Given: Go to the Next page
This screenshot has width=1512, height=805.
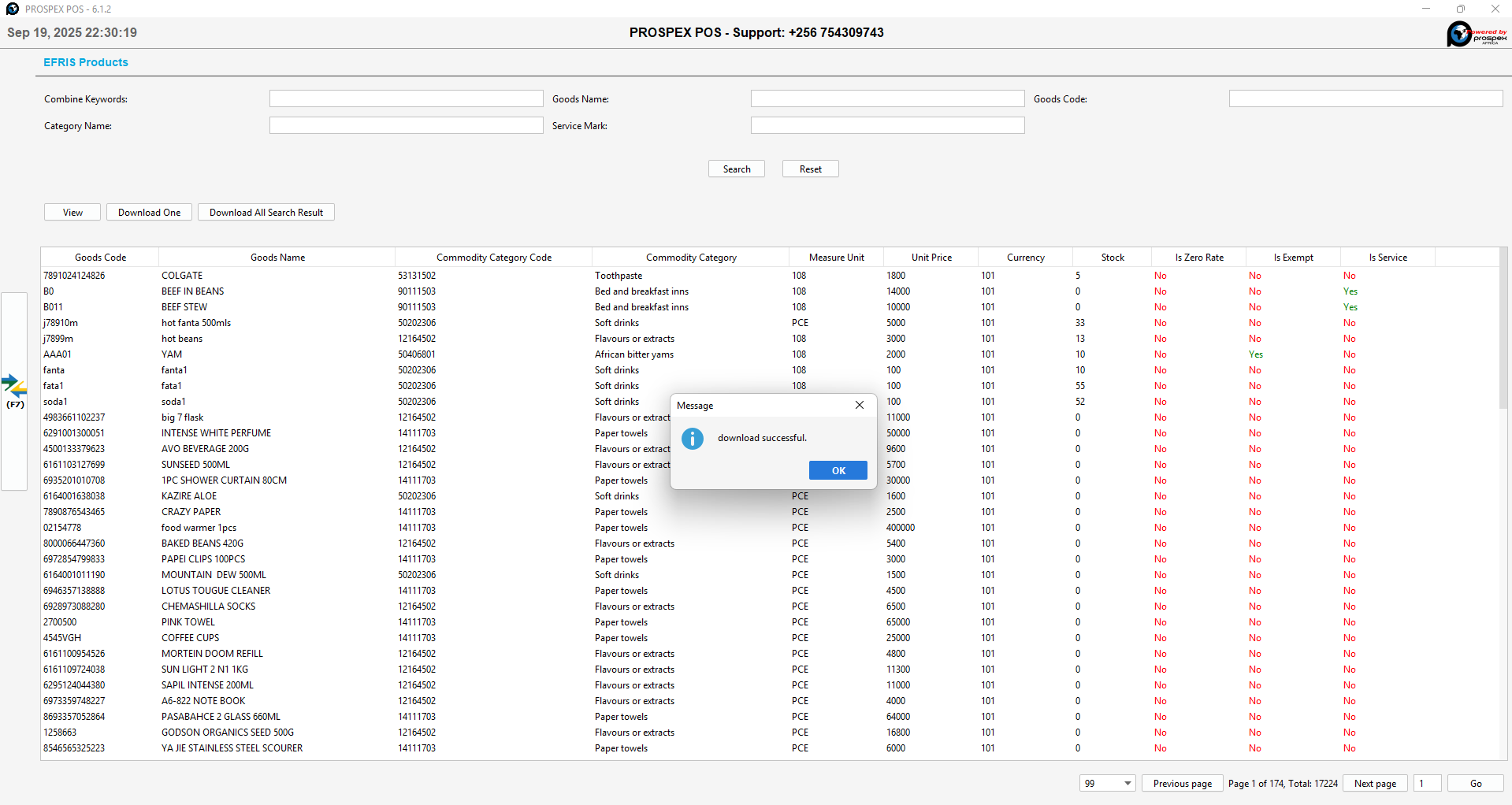Looking at the screenshot, I should tap(1374, 783).
